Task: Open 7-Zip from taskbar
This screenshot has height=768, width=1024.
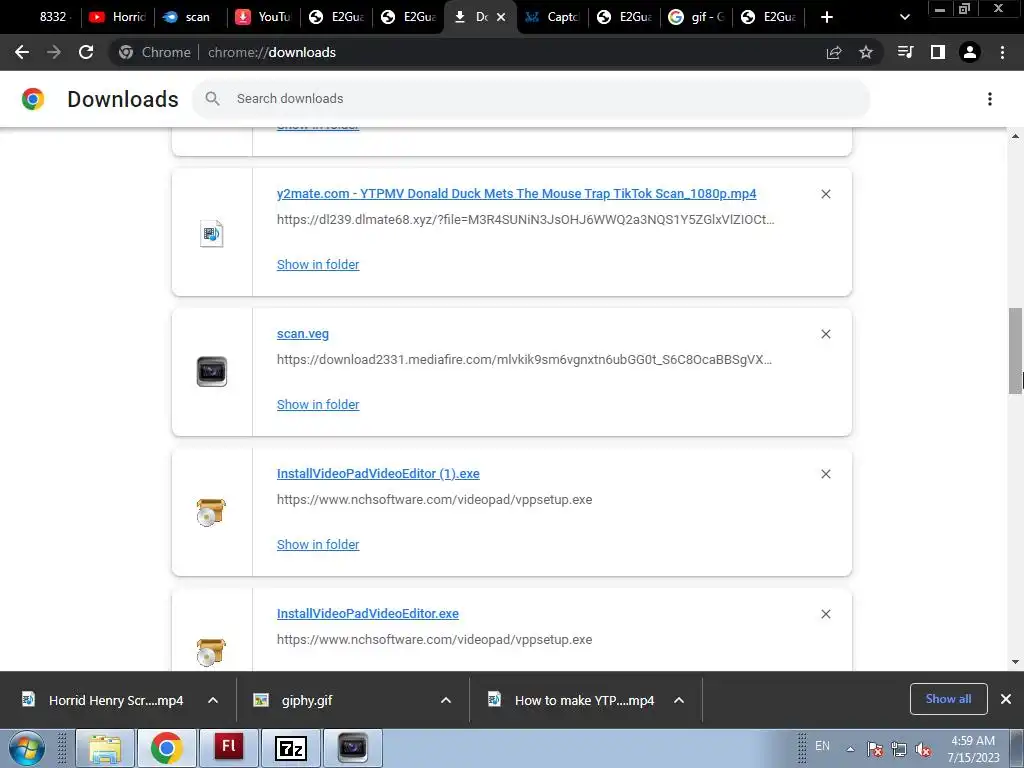Action: (291, 748)
